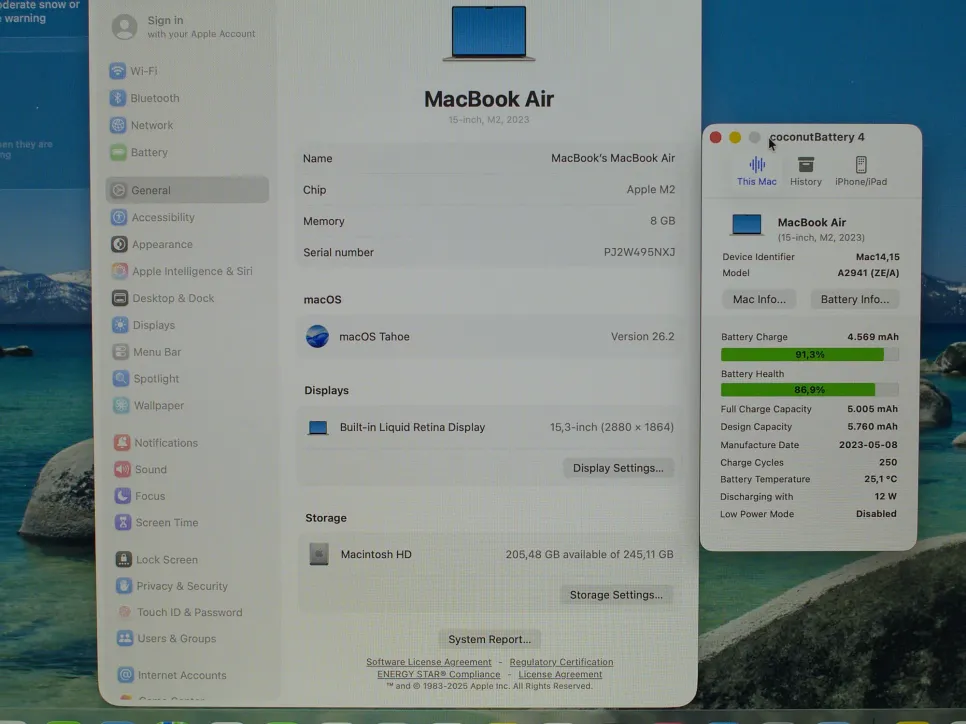Open the System Report... button
This screenshot has width=966, height=724.
[x=489, y=639]
